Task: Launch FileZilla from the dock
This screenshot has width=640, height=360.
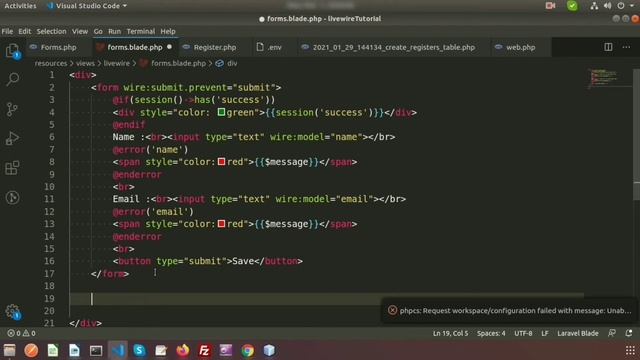Action: pos(204,350)
